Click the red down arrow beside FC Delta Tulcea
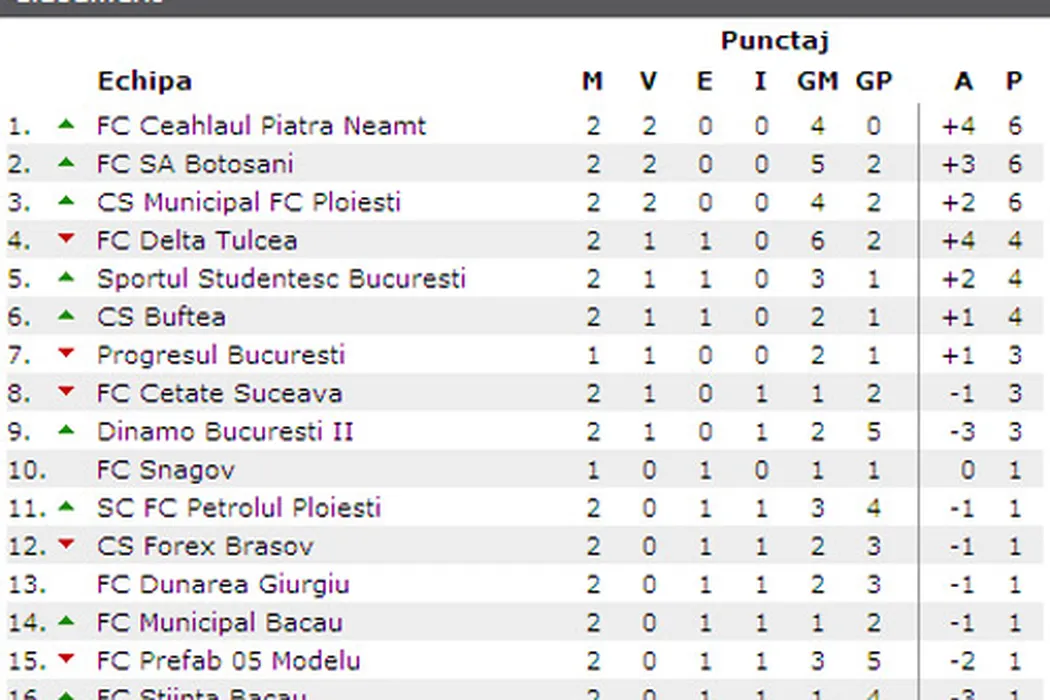This screenshot has width=1050, height=700. (x=66, y=239)
